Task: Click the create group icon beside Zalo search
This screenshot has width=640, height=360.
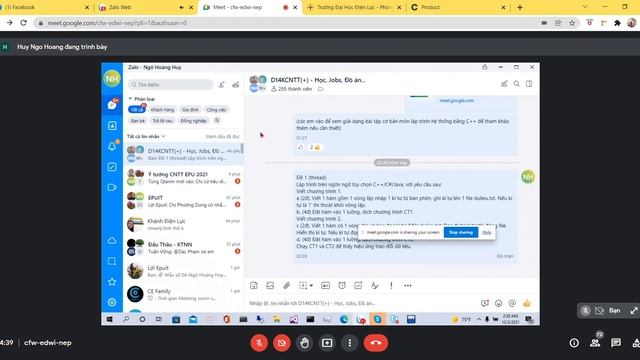Action: coord(236,84)
